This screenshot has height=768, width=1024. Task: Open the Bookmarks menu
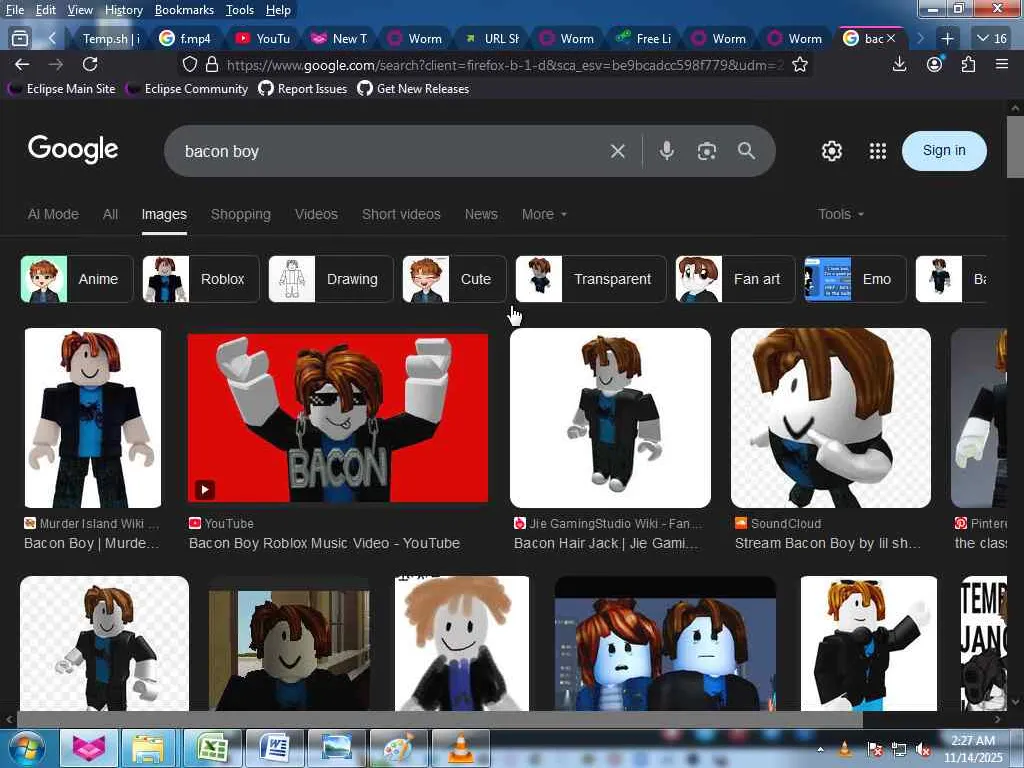click(x=184, y=10)
